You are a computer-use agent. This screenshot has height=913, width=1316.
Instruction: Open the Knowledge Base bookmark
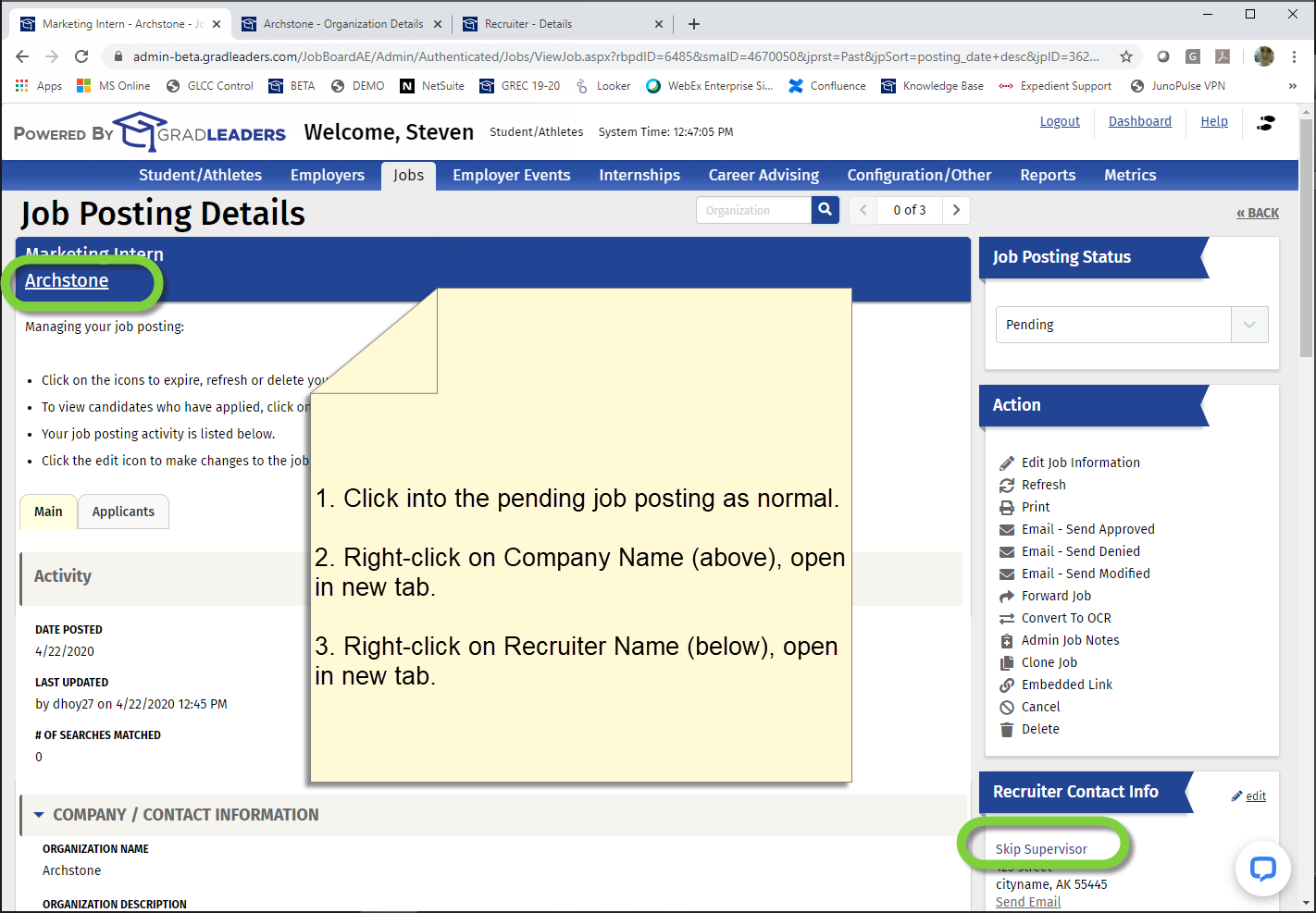click(932, 86)
